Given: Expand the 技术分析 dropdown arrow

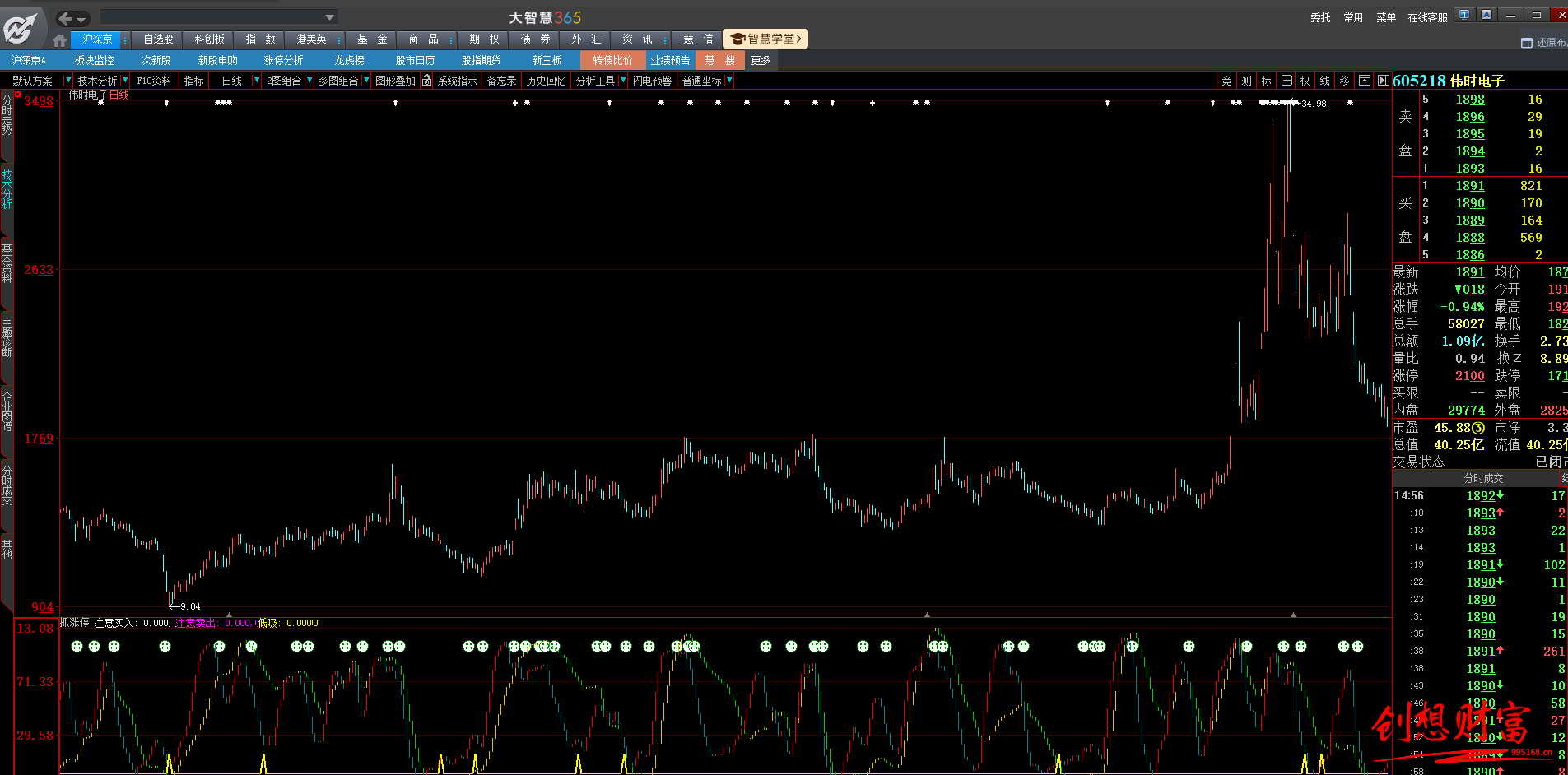Looking at the screenshot, I should pos(125,80).
